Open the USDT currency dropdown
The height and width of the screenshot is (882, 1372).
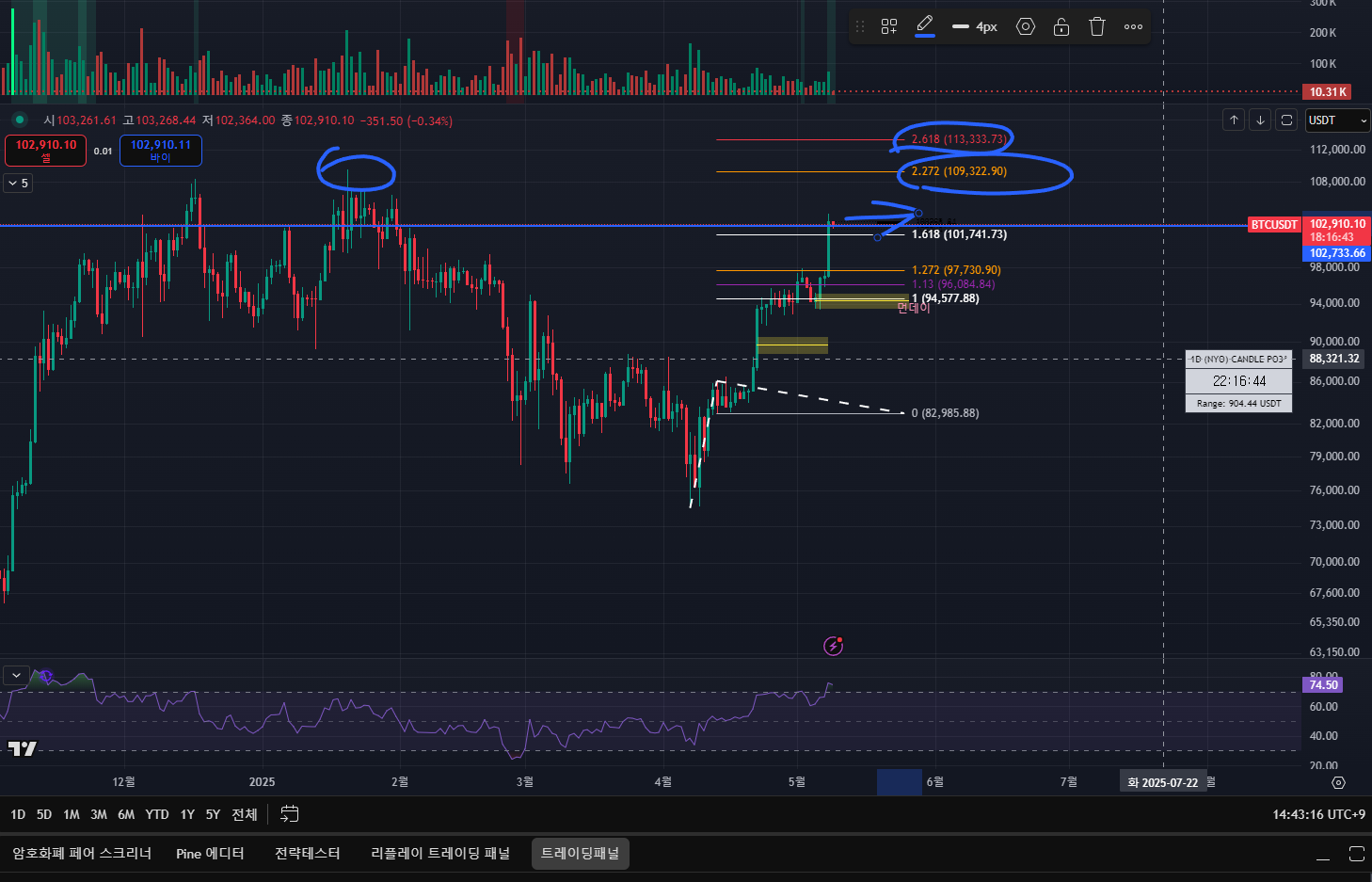click(x=1337, y=120)
